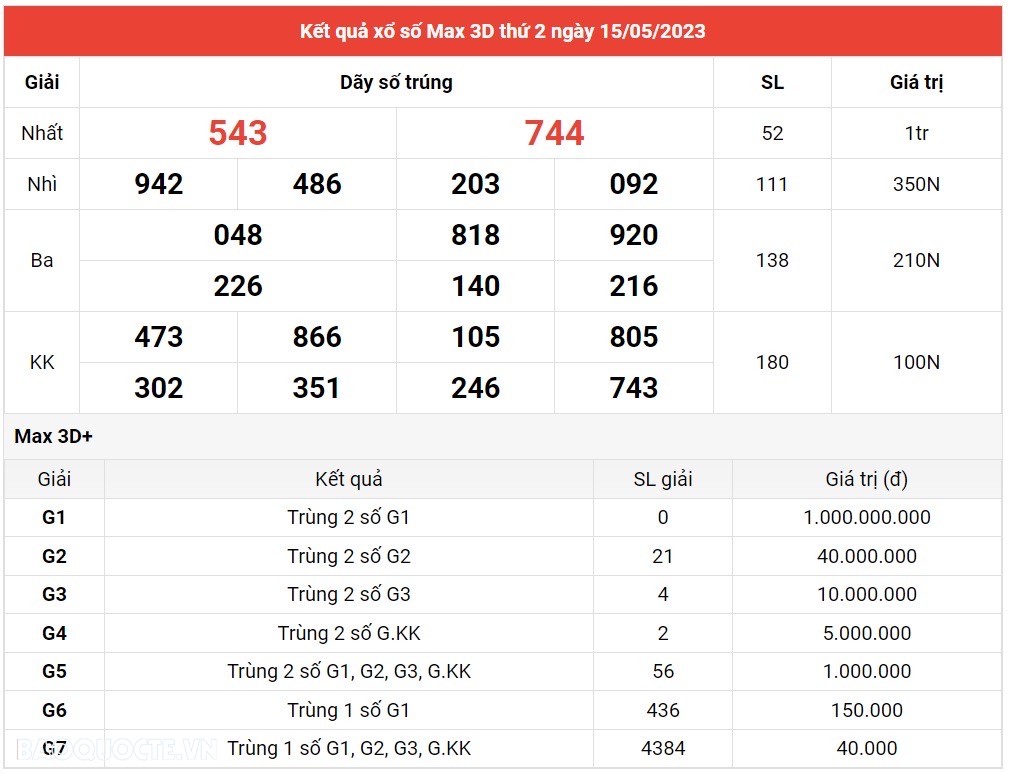This screenshot has width=1010, height=773.
Task: Click the 'SL' column header
Action: coord(772,83)
